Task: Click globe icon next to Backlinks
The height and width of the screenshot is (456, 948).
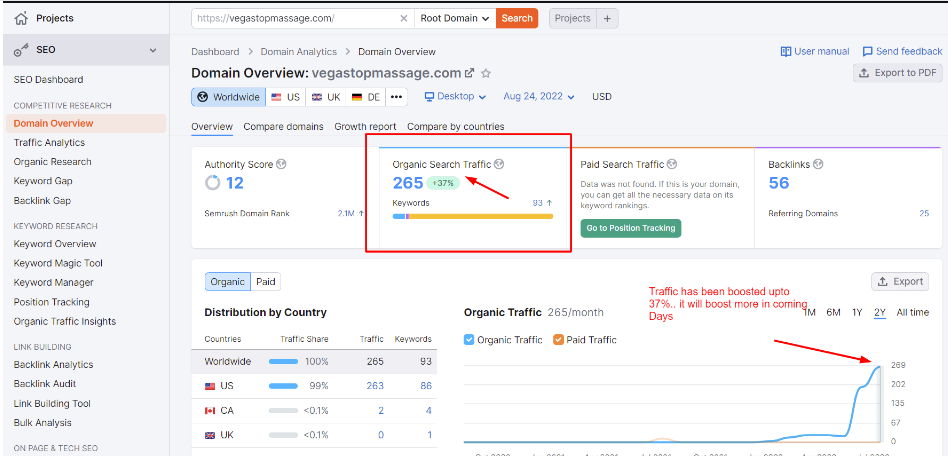Action: [819, 164]
